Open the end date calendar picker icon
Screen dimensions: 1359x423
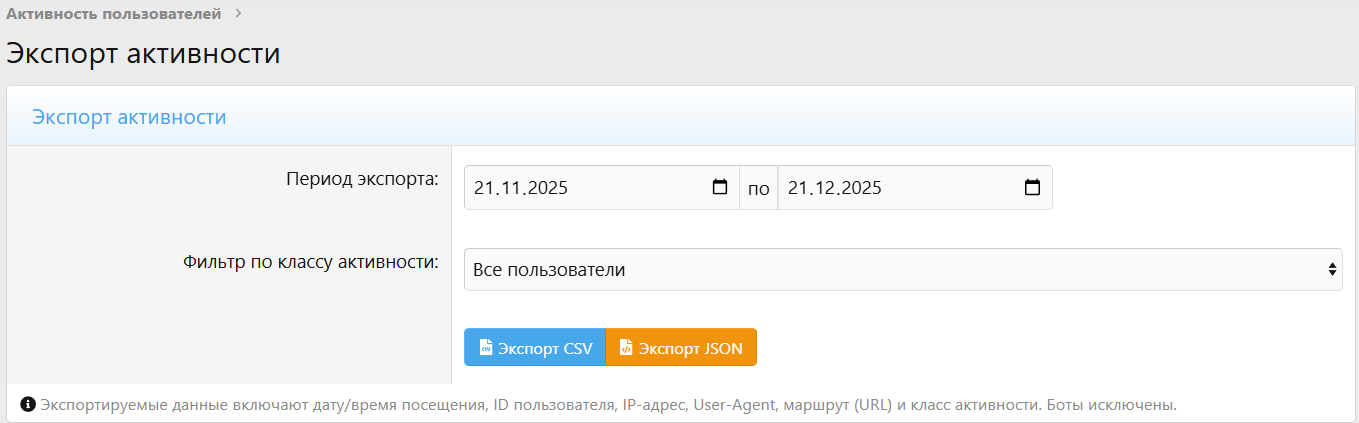pyautogui.click(x=1033, y=188)
